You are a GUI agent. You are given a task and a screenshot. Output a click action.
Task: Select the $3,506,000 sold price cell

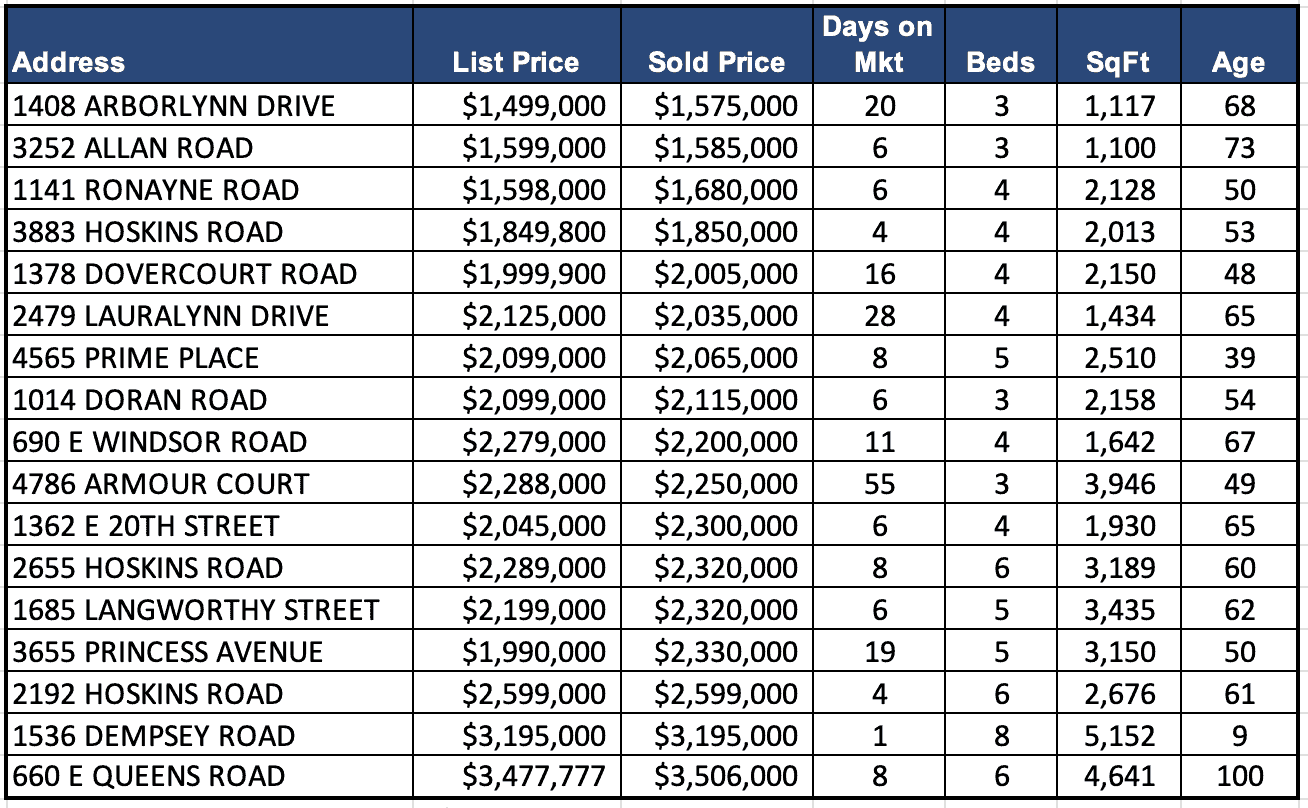click(726, 776)
